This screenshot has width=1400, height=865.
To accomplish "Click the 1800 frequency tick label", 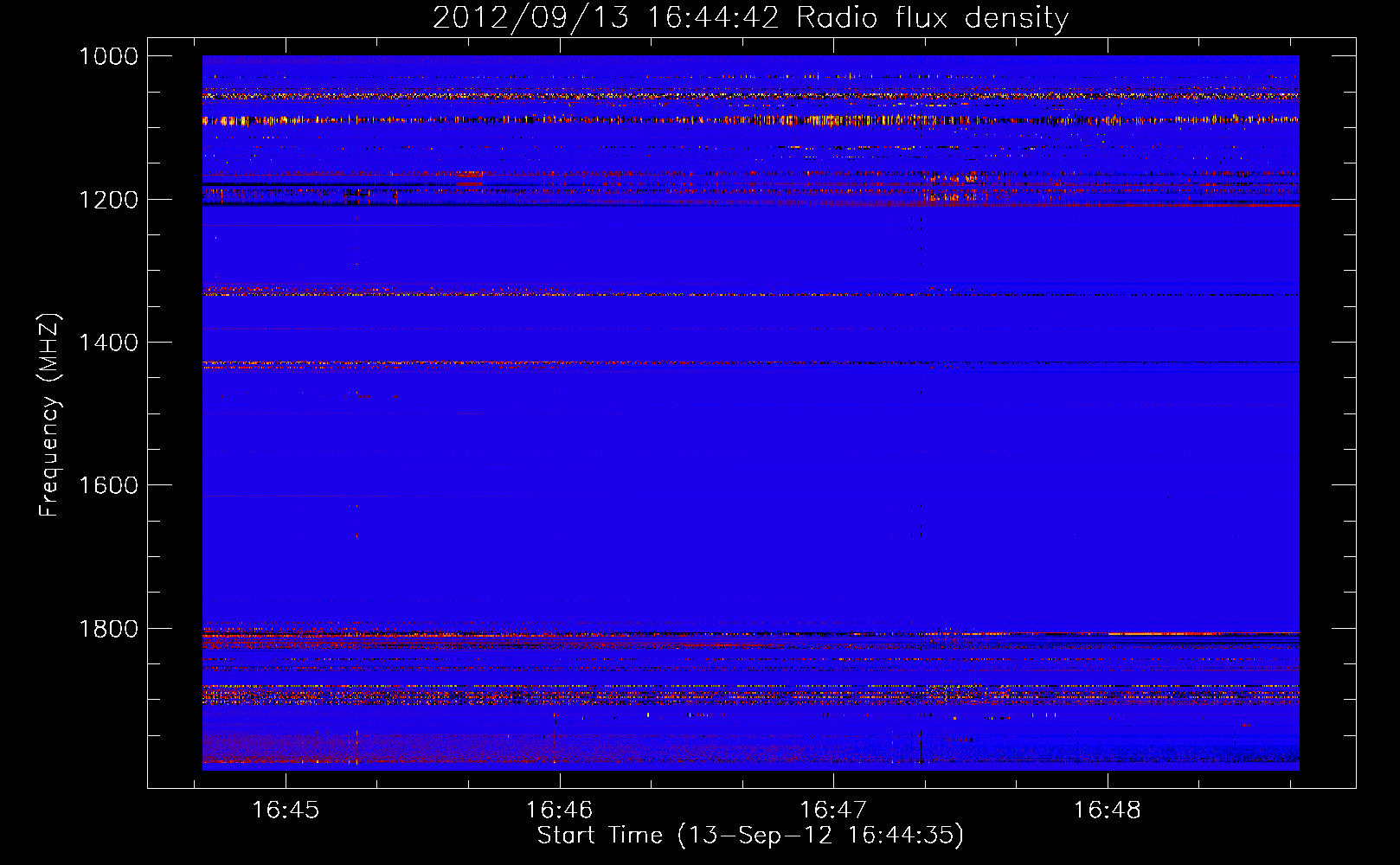I will click(x=108, y=629).
